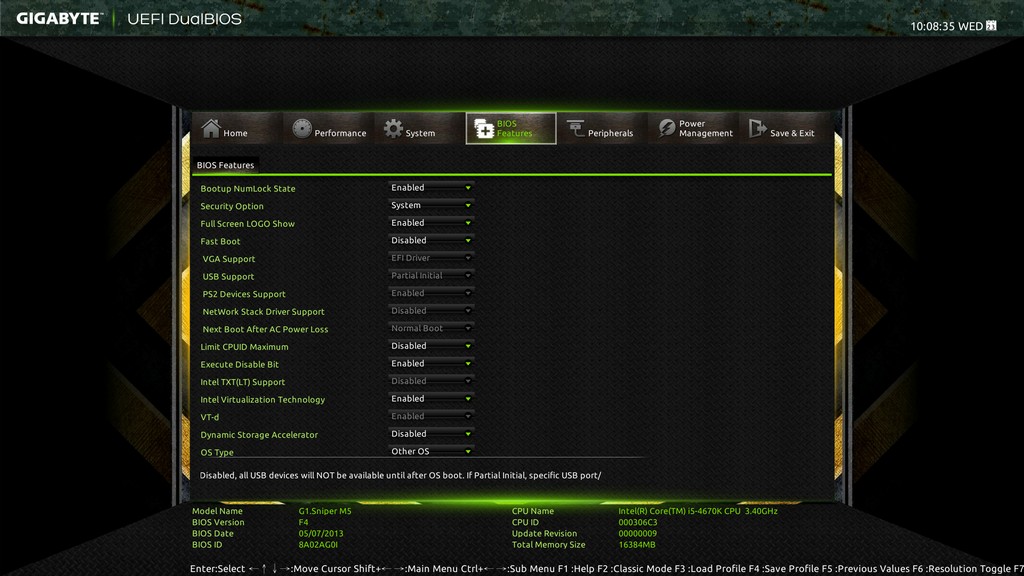Screen dimensions: 1024x576
Task: Select the OS Type label
Action: 217,452
